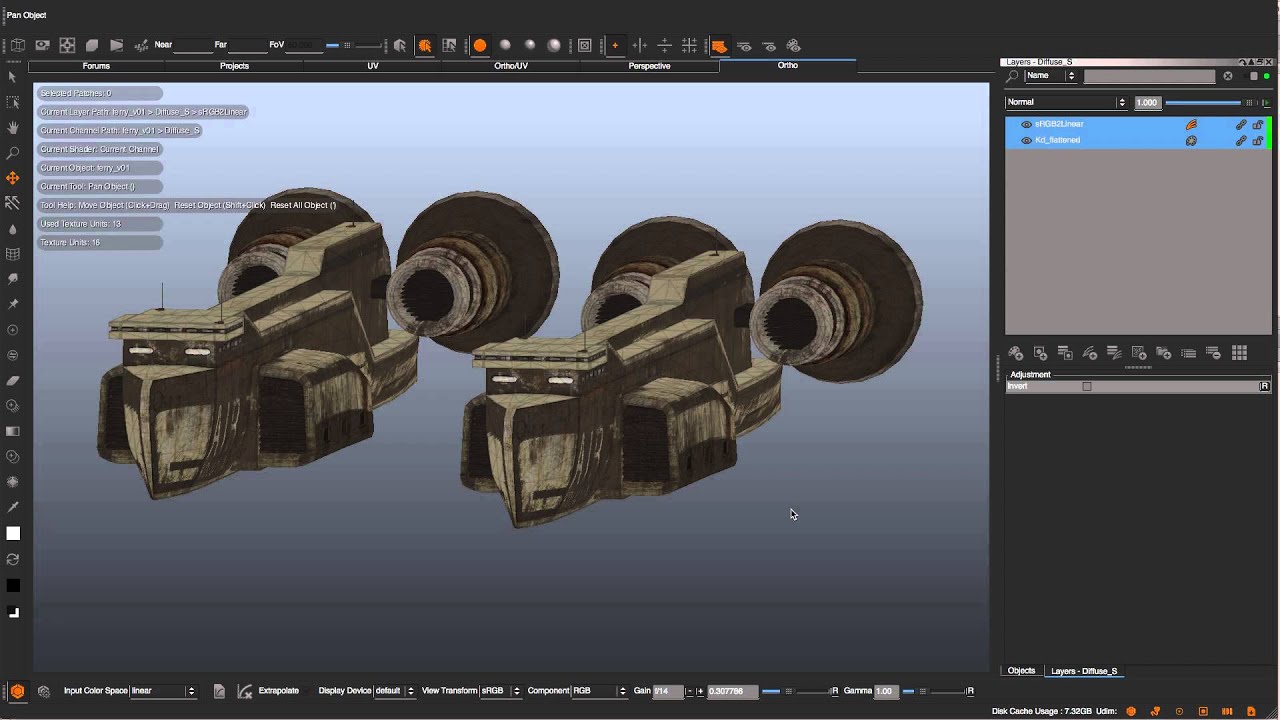
Task: Open the Input Color Space dropdown
Action: pos(163,691)
